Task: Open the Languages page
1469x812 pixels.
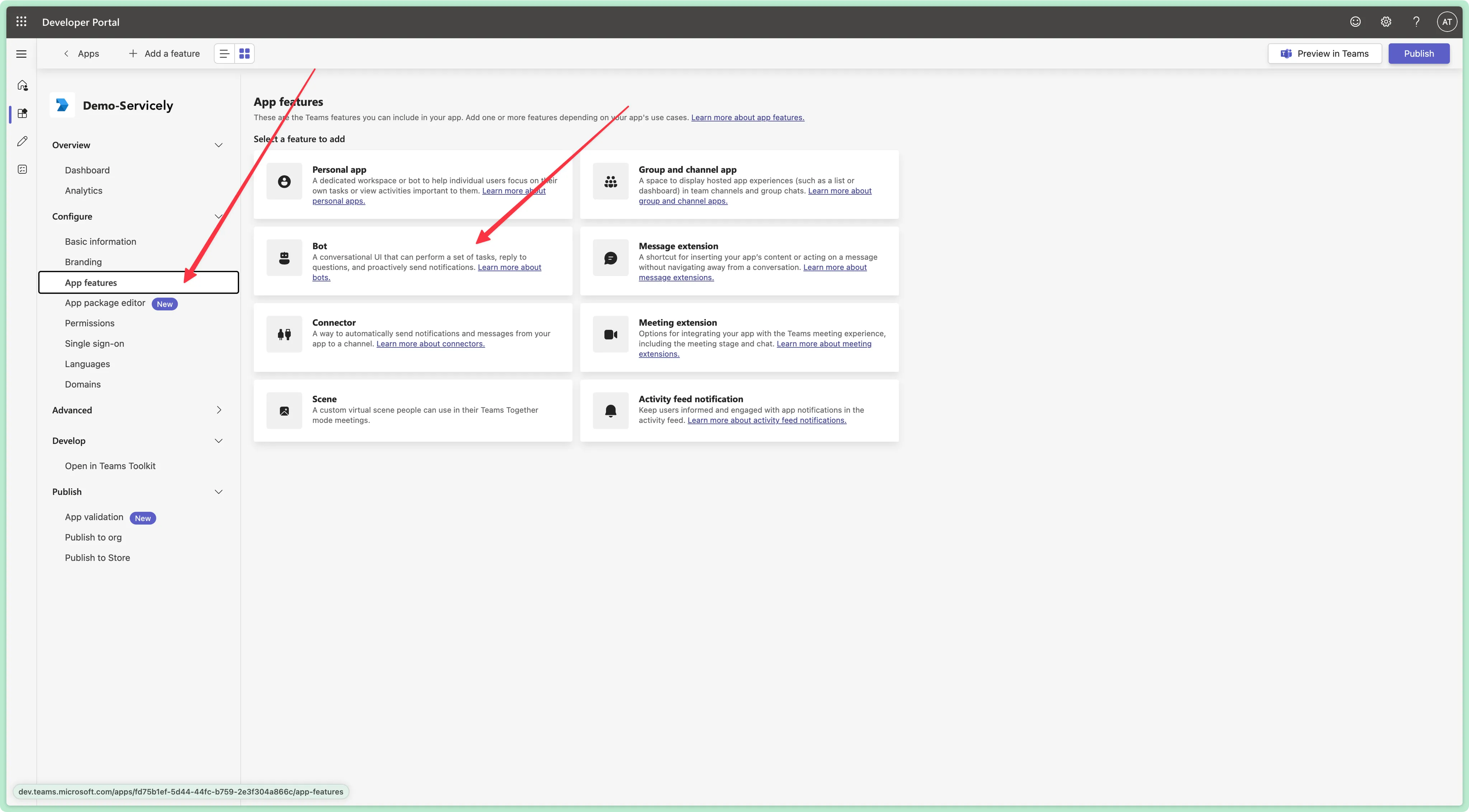Action: [x=87, y=364]
